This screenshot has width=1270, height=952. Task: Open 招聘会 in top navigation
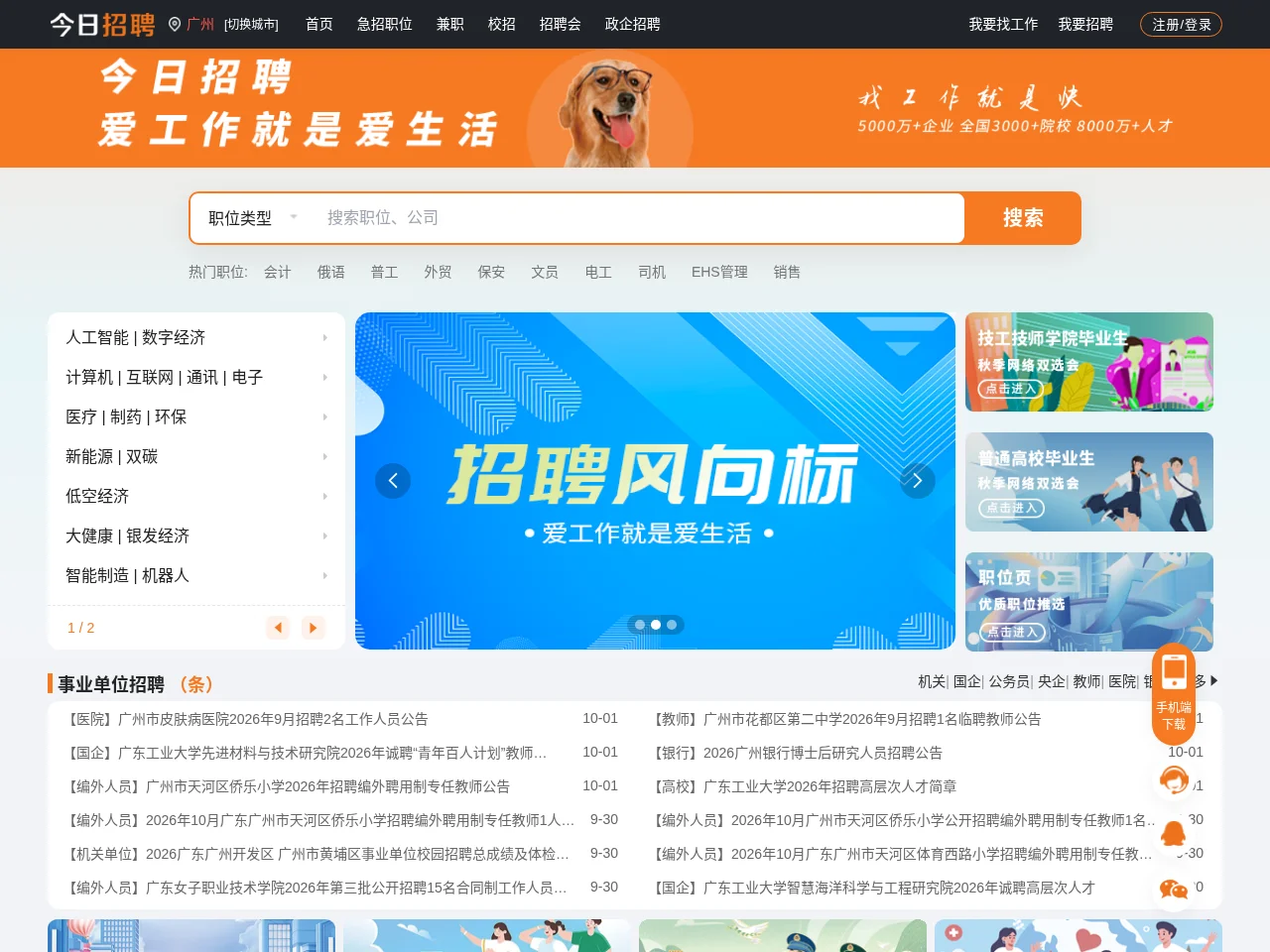tap(561, 24)
